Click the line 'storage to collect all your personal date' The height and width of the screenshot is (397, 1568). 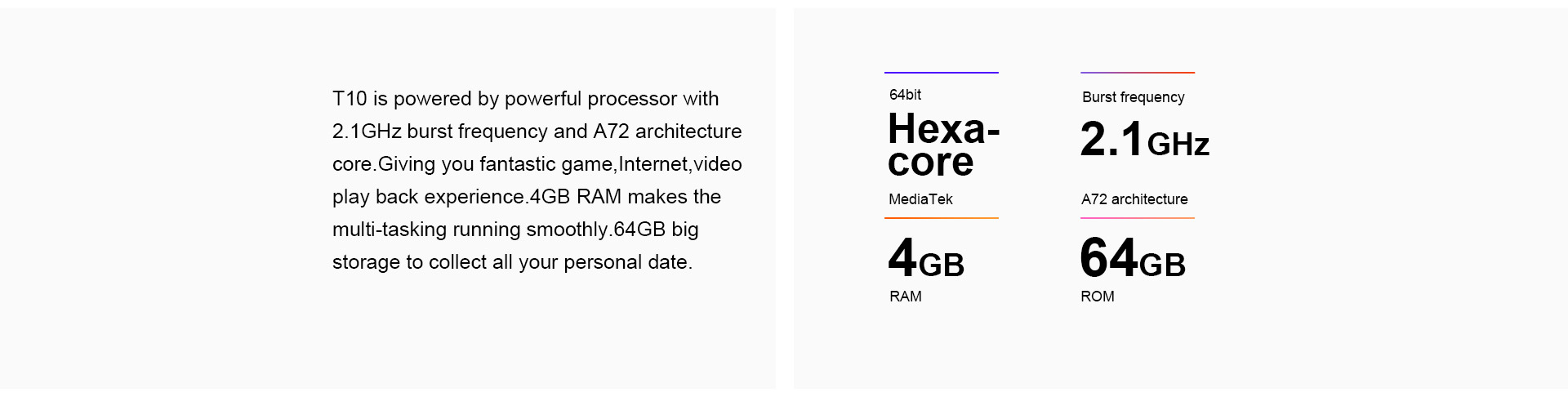[512, 263]
